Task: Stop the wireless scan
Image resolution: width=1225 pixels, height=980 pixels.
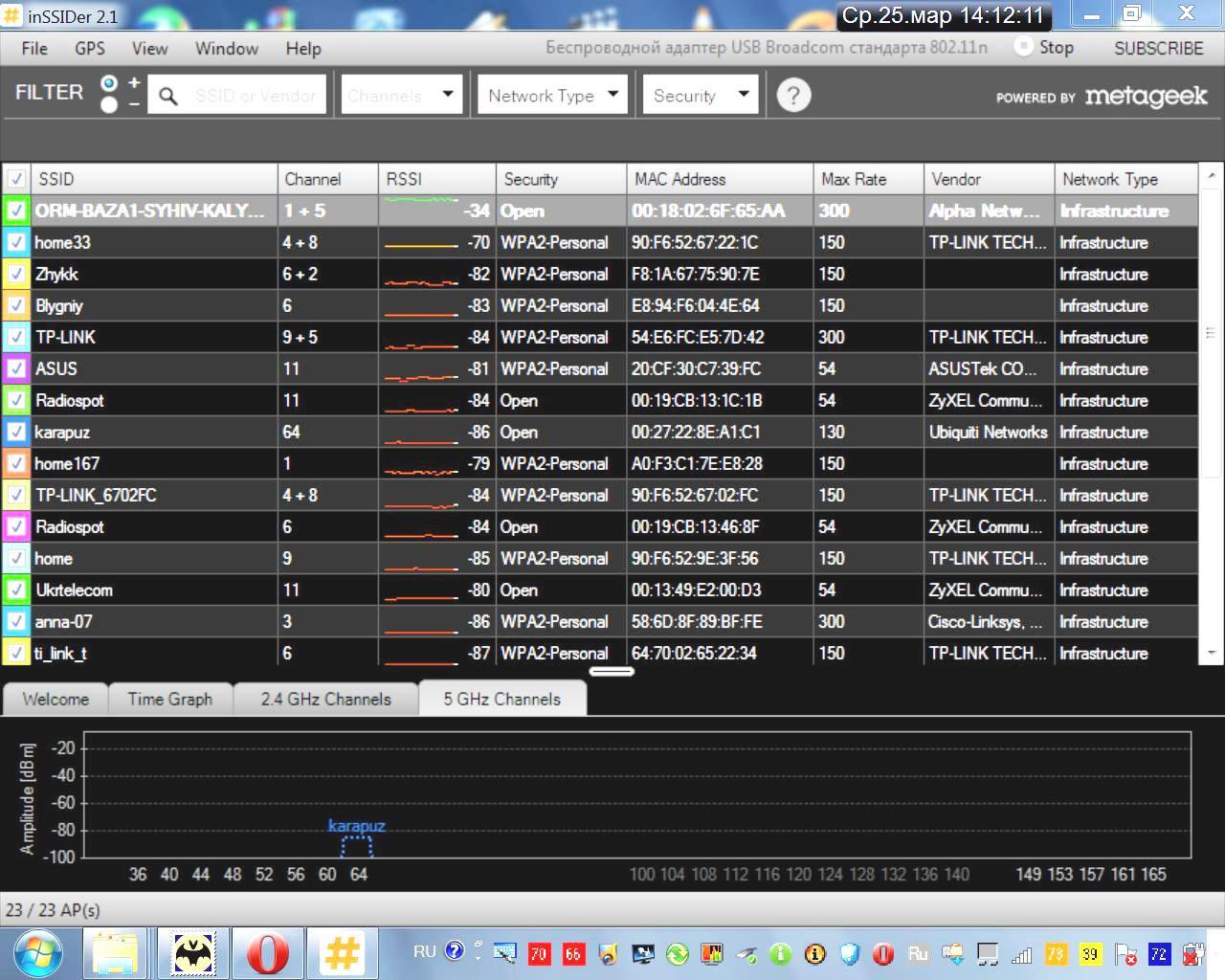Action: [x=1045, y=47]
